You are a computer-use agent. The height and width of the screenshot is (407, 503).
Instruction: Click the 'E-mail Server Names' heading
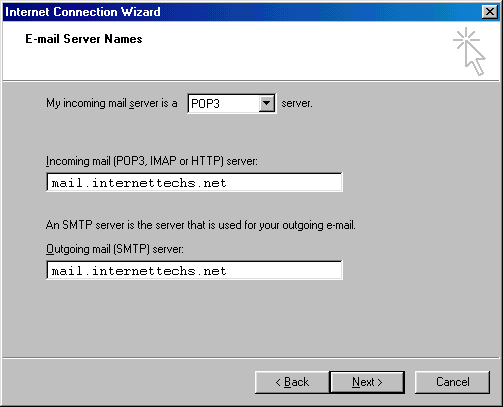click(x=84, y=39)
